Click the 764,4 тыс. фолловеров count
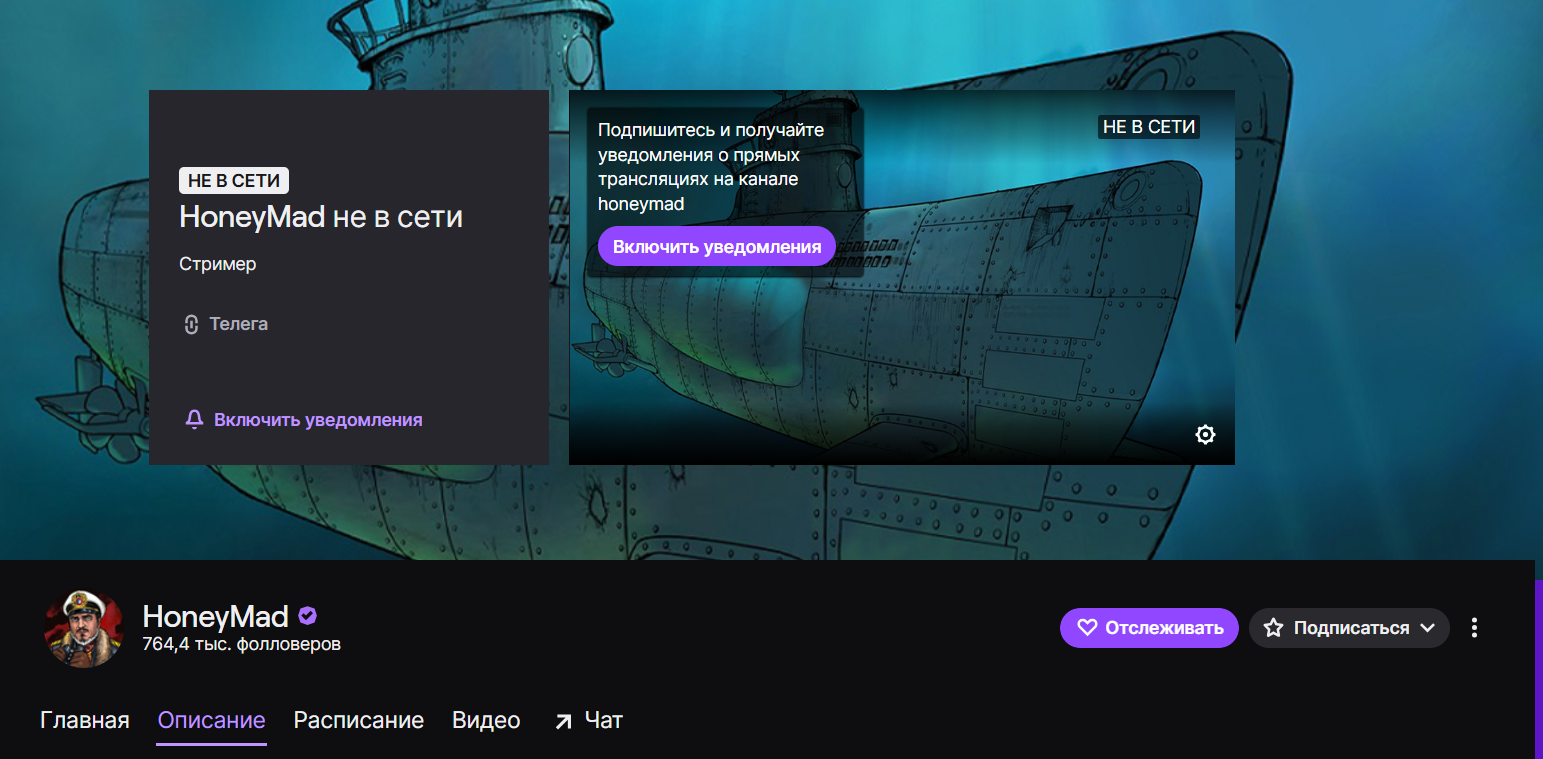Image resolution: width=1543 pixels, height=759 pixels. 242,644
